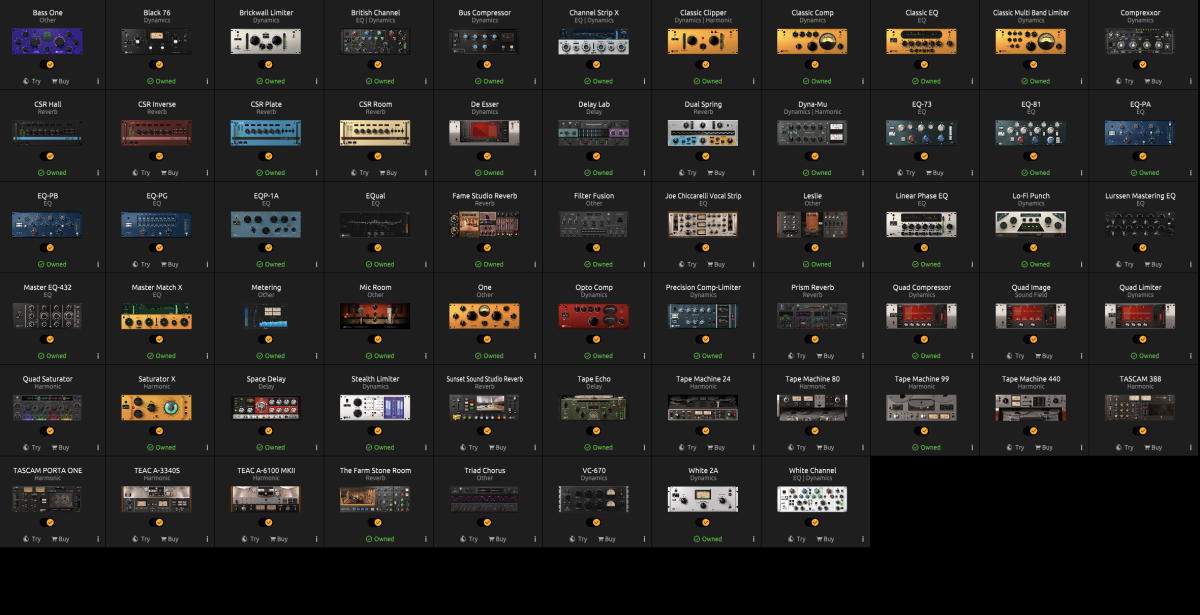Click the 'TASCAM PORTA ONE' title
1200x615 pixels.
coord(48,471)
